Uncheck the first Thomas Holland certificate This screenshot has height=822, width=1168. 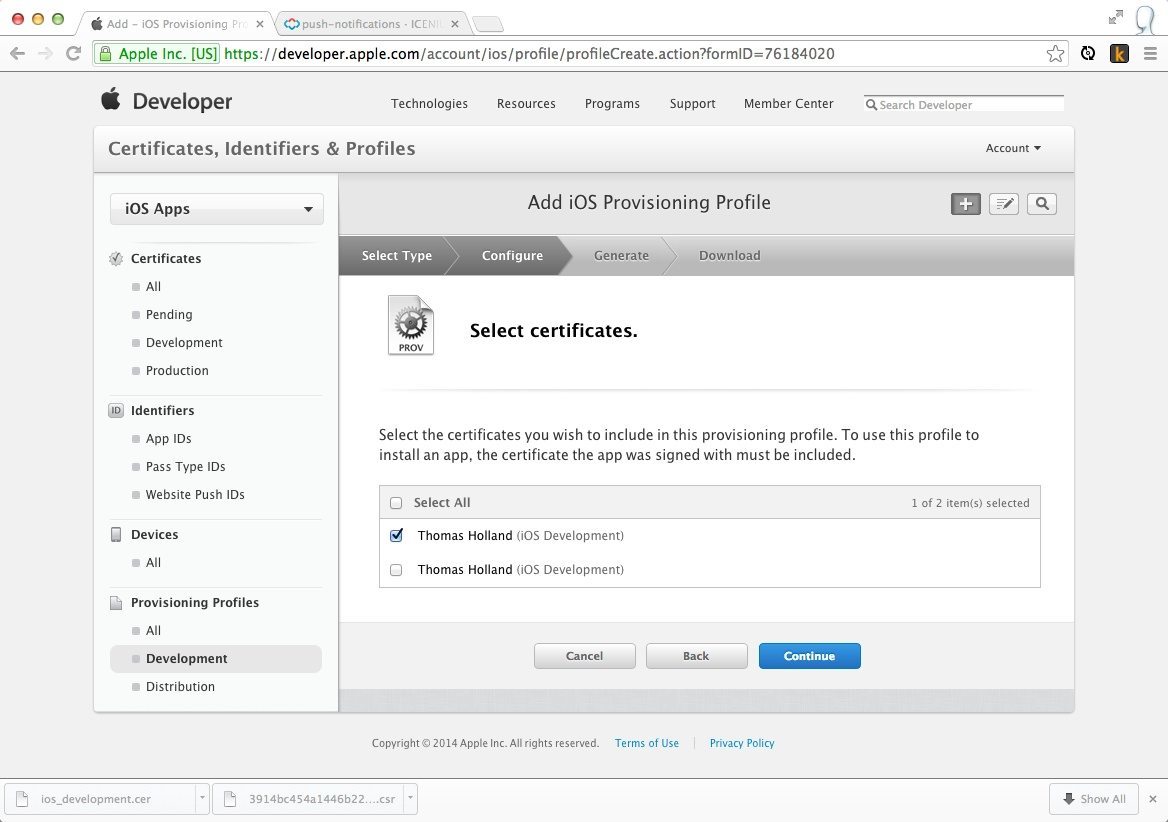click(x=396, y=536)
